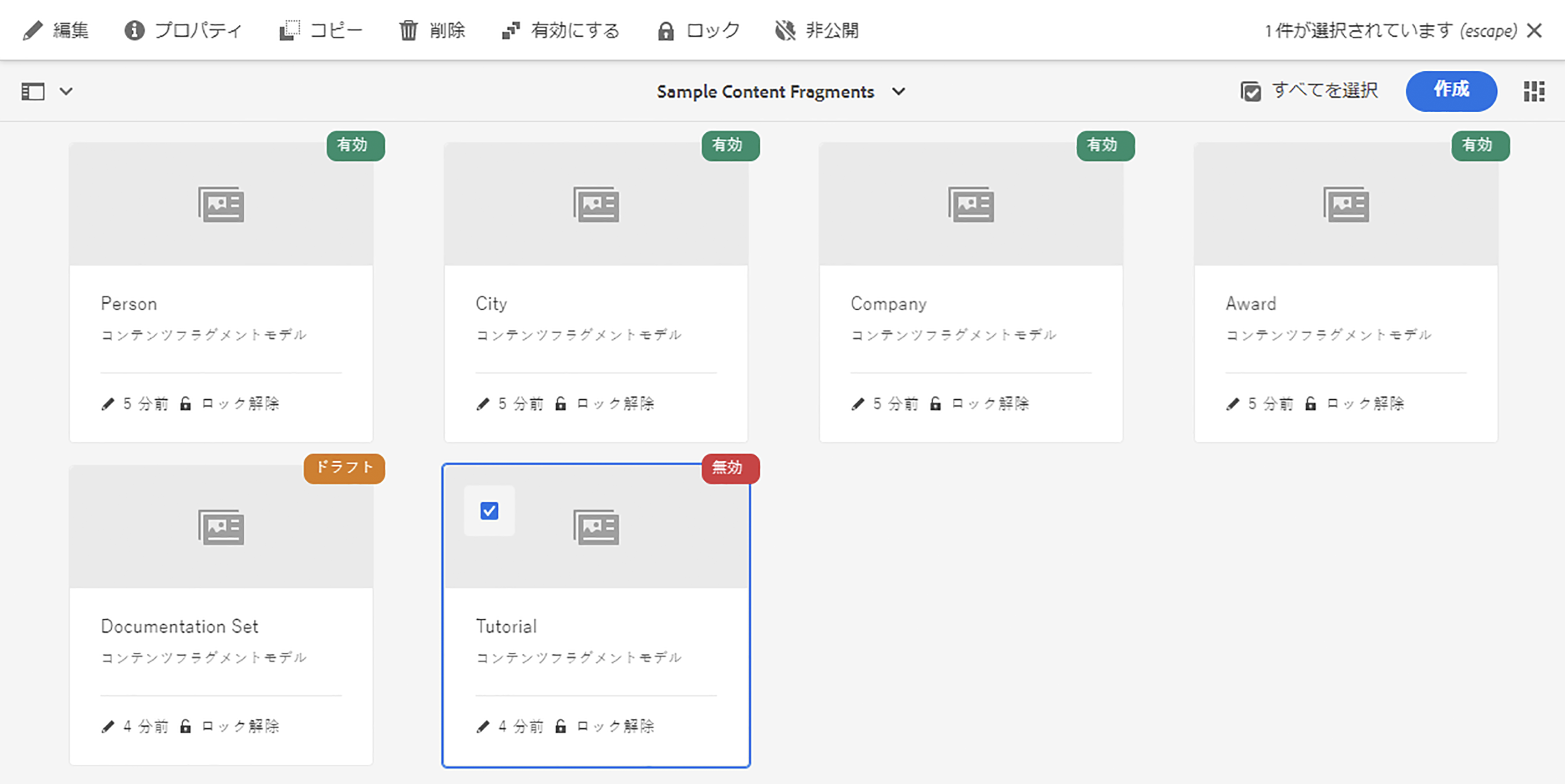Open Properties (プロパティ) info icon
1565x784 pixels.
(134, 30)
